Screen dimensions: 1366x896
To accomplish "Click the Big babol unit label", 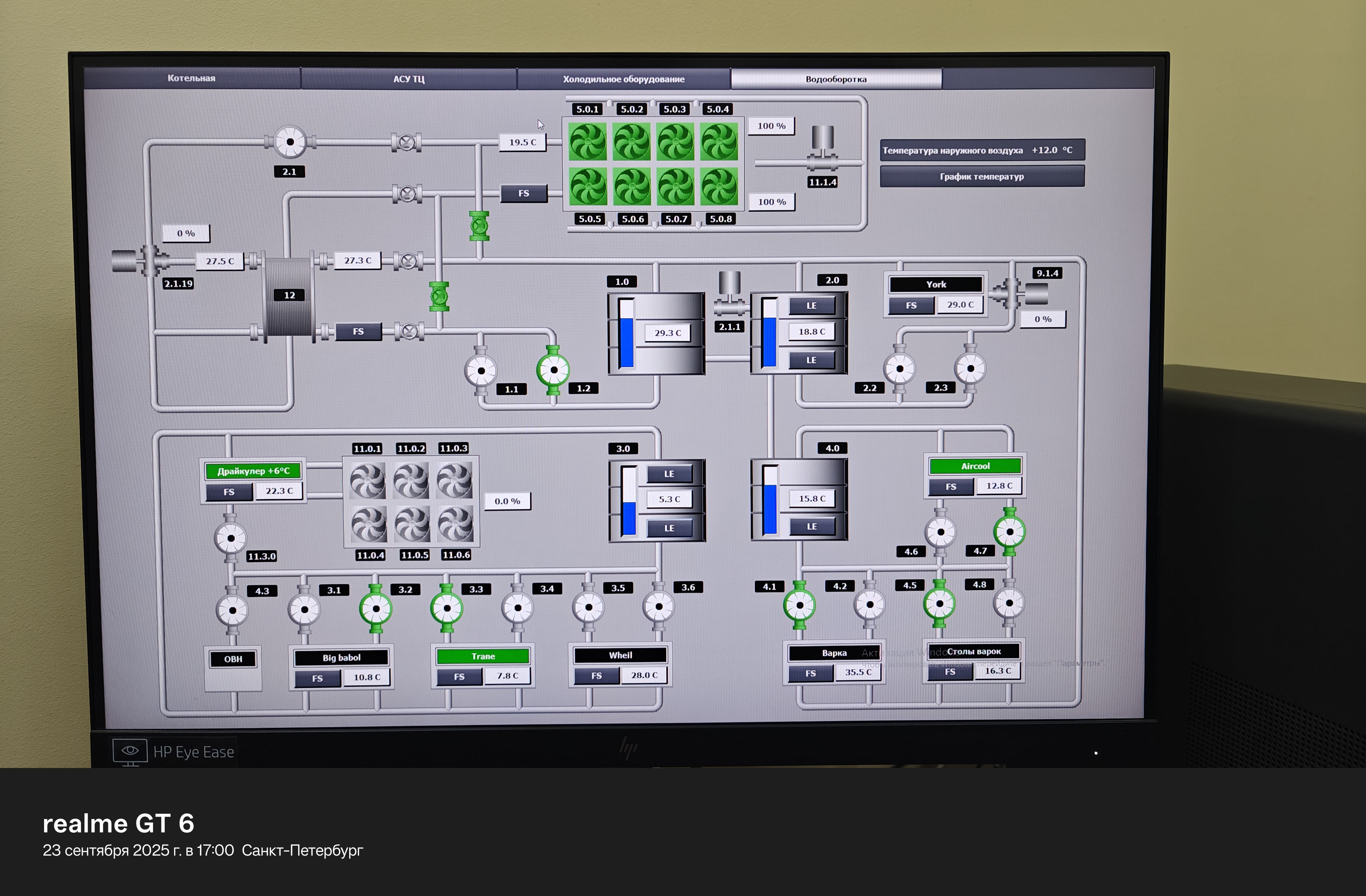I will click(341, 658).
